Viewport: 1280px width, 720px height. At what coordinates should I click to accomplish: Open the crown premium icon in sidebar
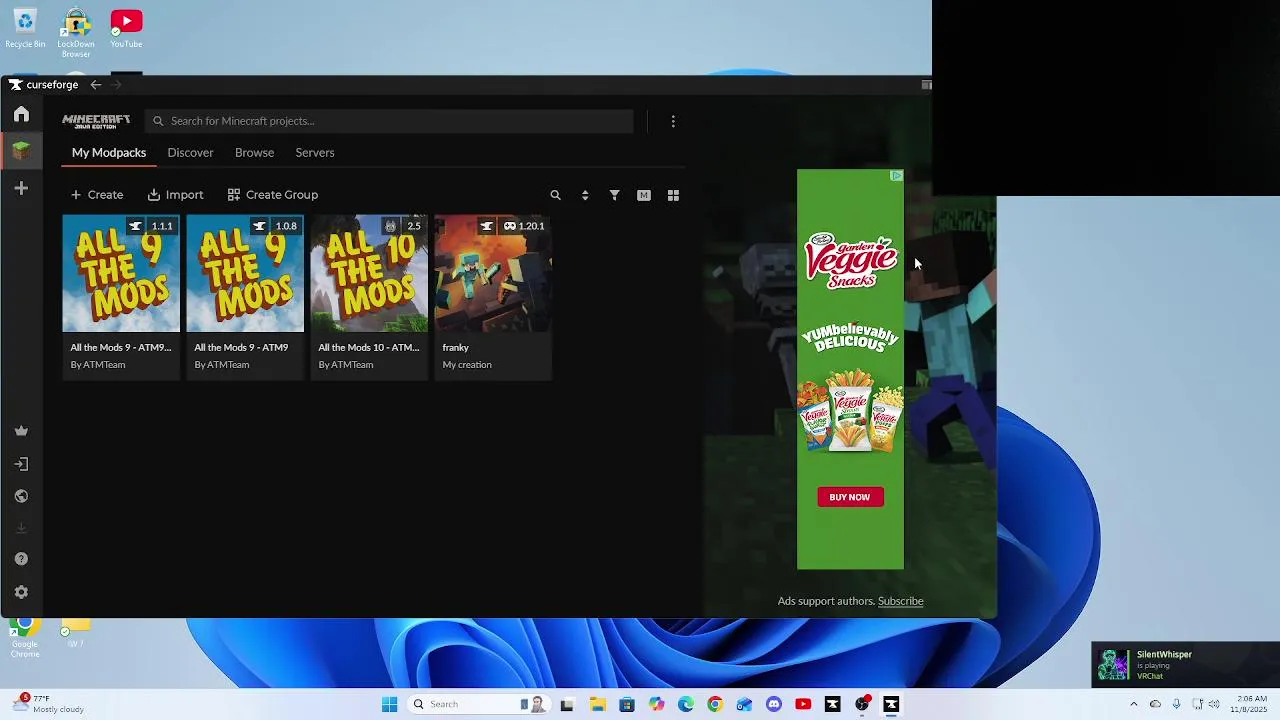pyautogui.click(x=21, y=431)
